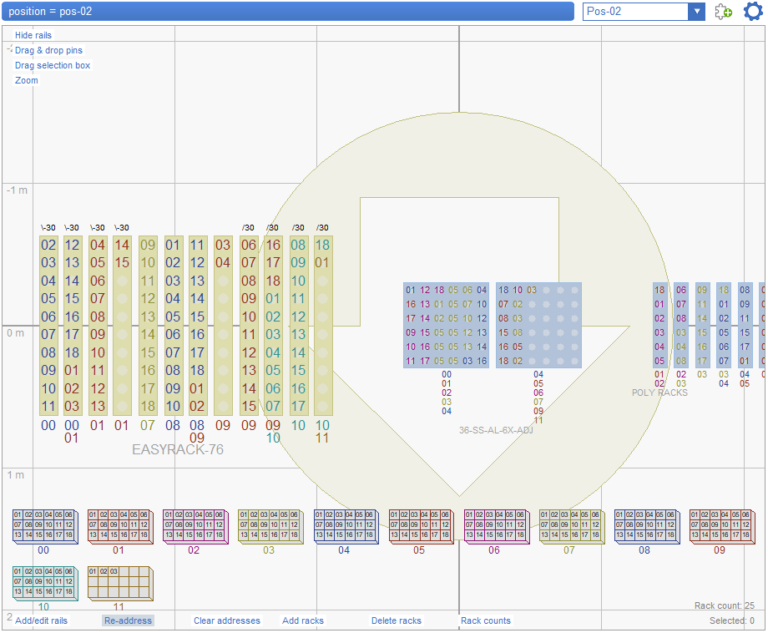Viewport: 768px width, 633px height.
Task: Click Delete racks link
Action: tap(396, 621)
